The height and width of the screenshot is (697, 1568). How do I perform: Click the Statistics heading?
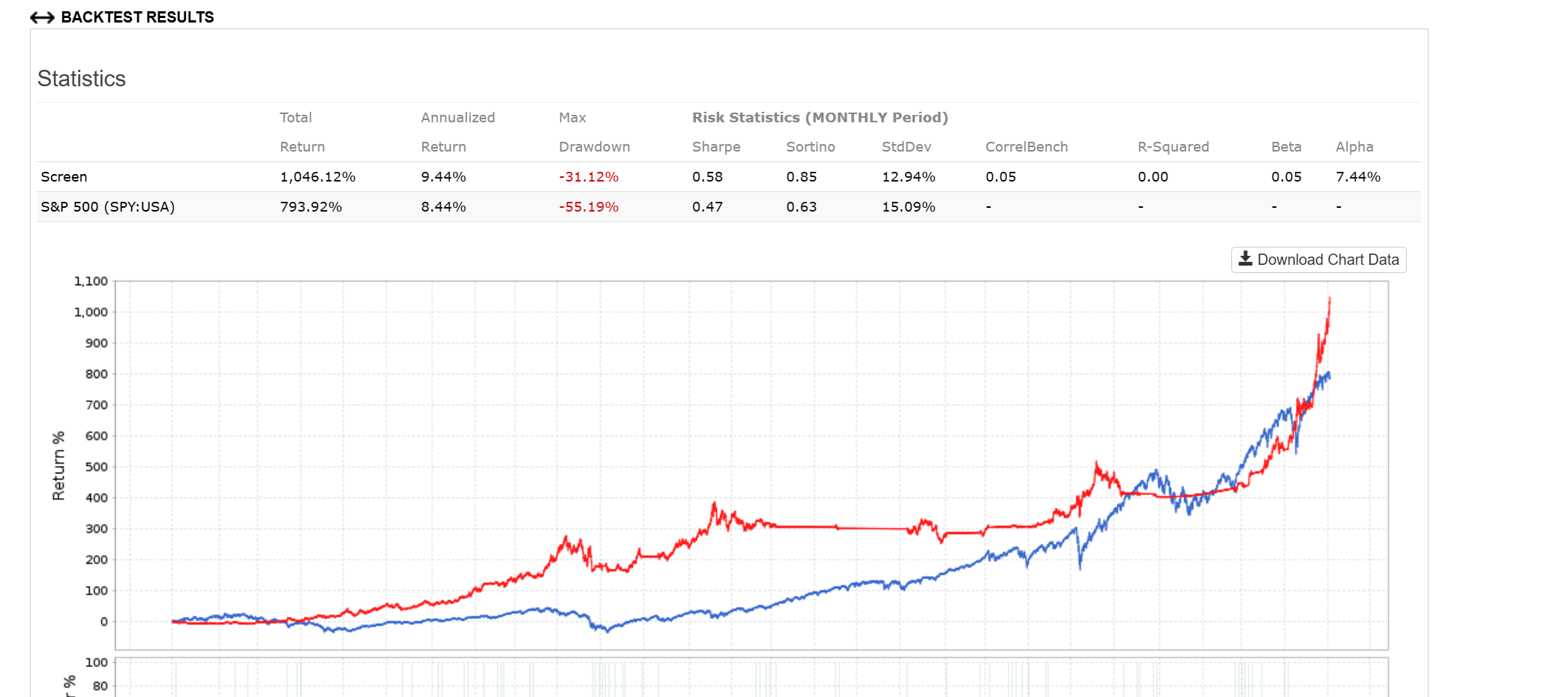click(82, 79)
